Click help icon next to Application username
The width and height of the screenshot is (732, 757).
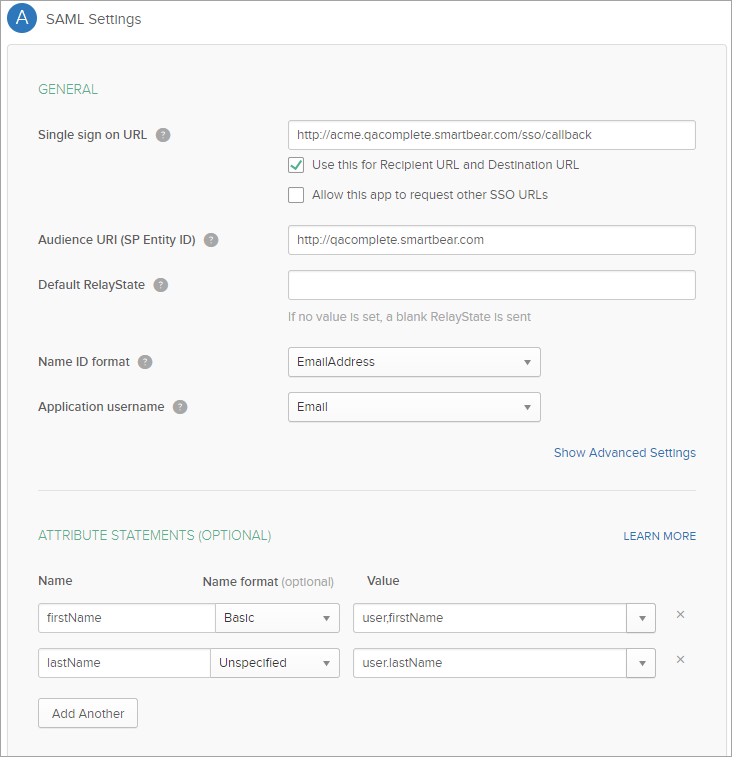point(180,407)
